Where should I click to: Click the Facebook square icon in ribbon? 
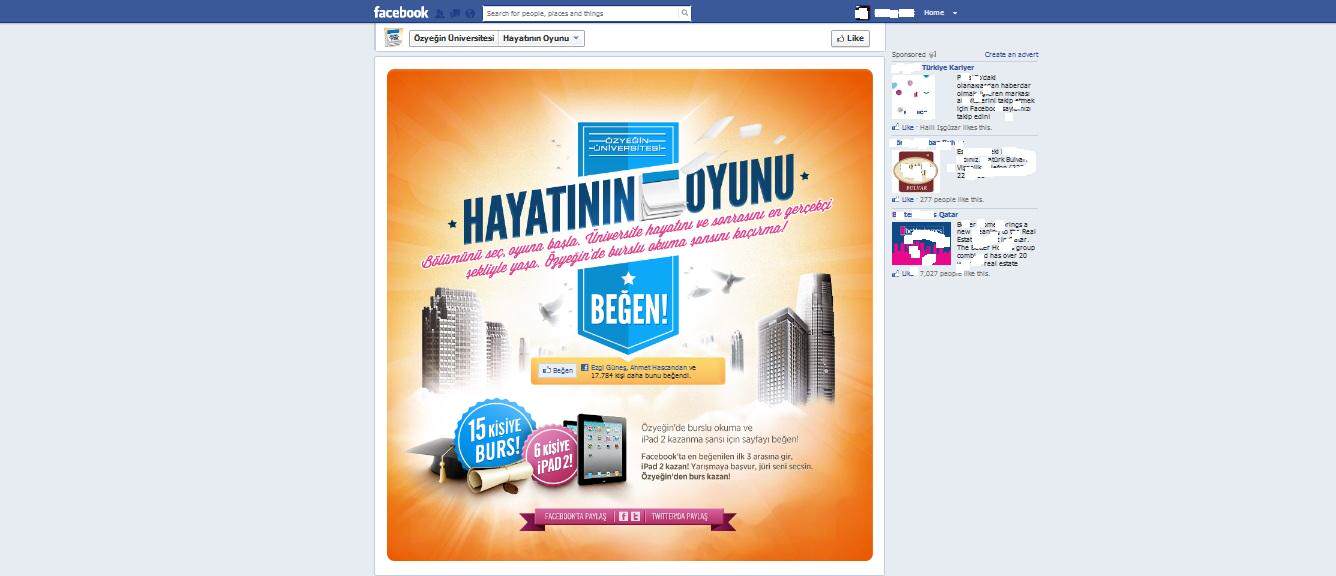[623, 516]
